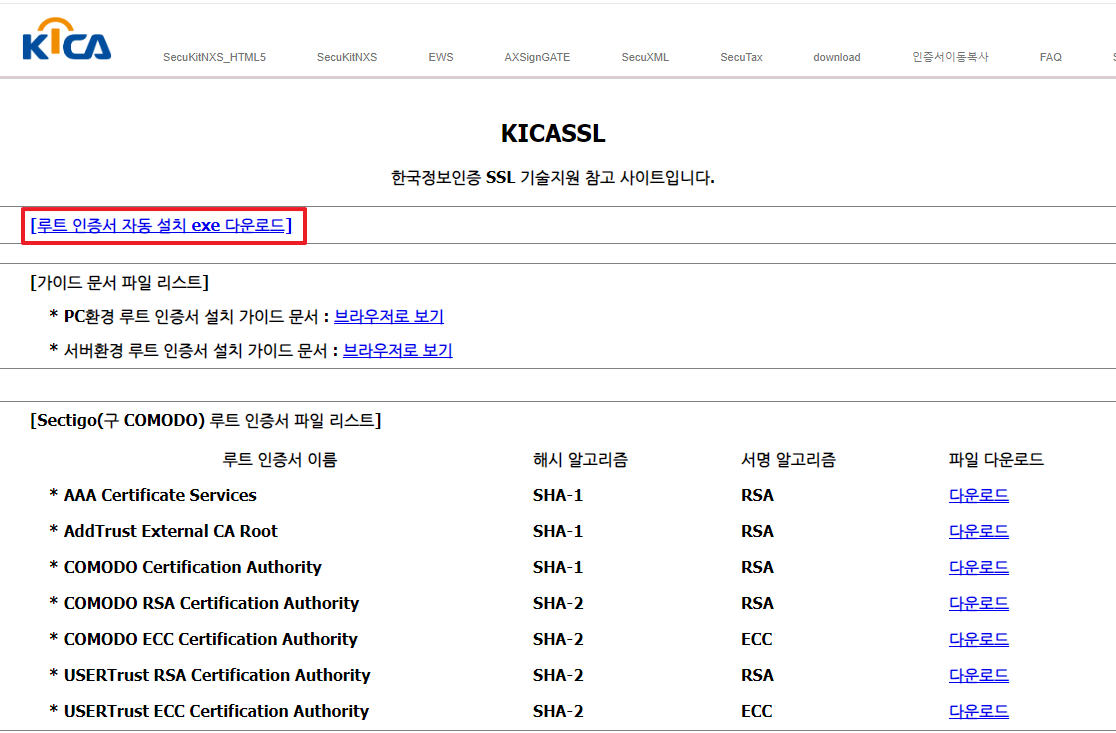Screen dimensions: 1116x733
Task: Select the AAA Certificate Services name
Action: [x=160, y=495]
